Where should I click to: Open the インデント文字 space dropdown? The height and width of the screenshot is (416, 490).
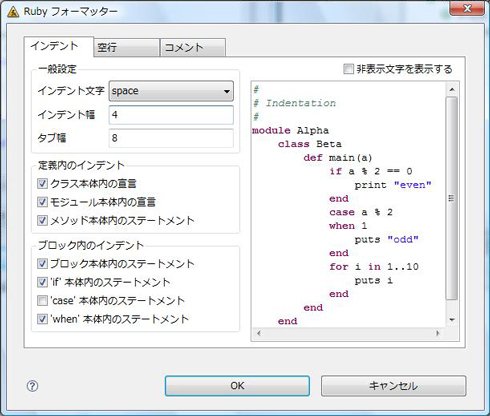pyautogui.click(x=171, y=91)
